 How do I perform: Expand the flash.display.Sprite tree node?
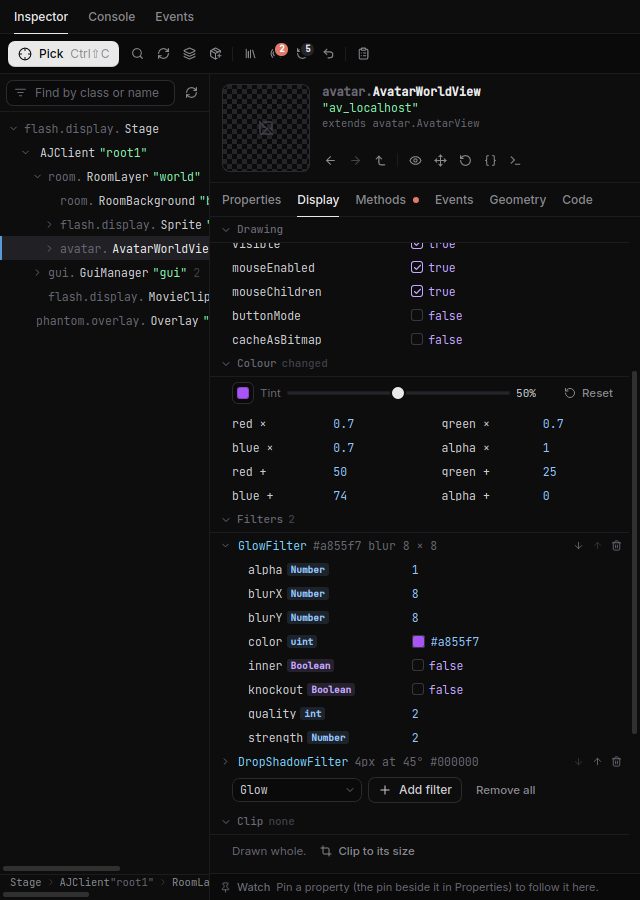coord(49,224)
